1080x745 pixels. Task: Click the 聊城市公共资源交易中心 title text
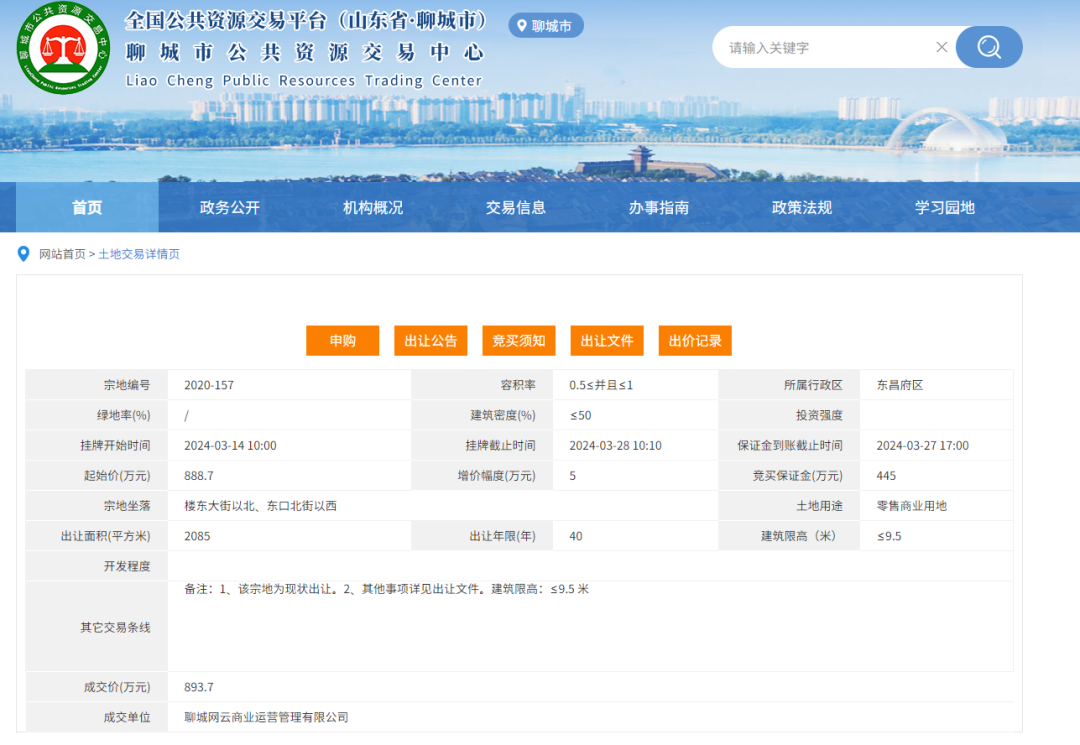[305, 52]
